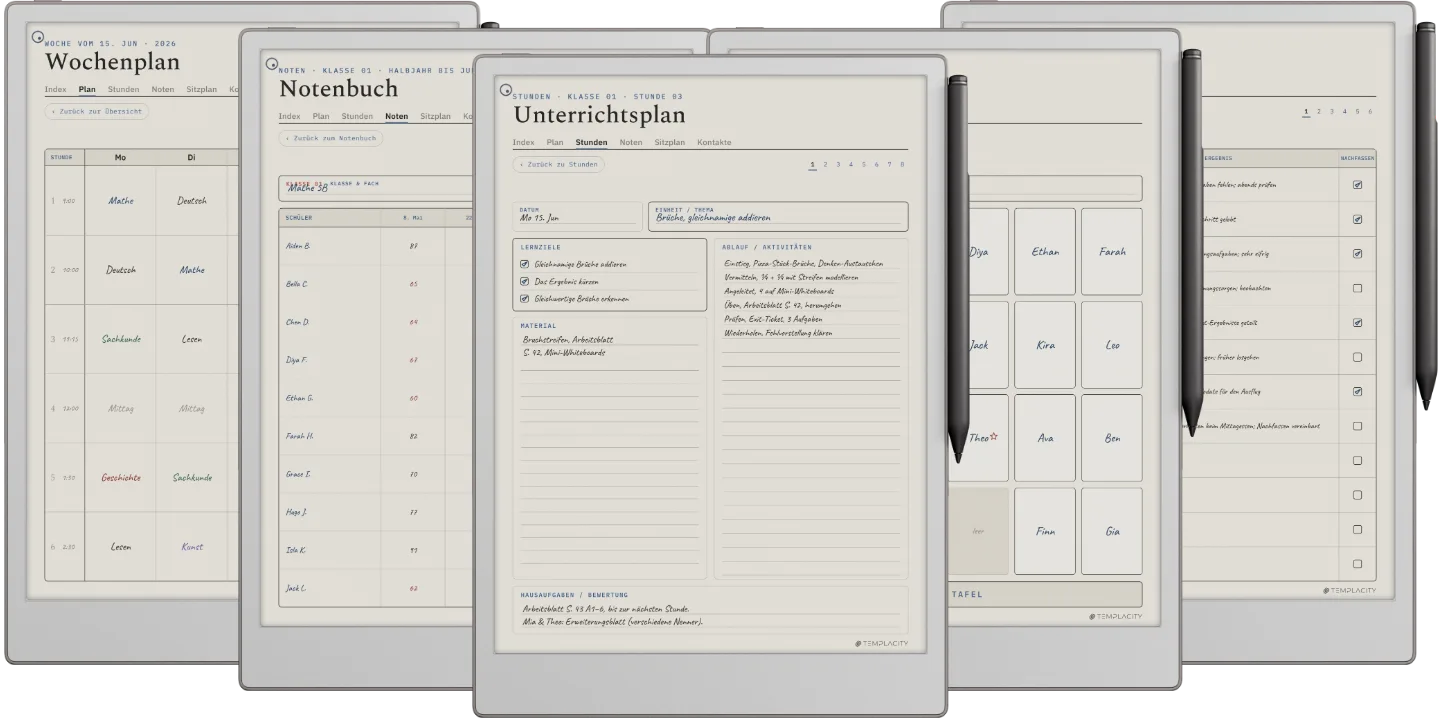Click the Templacity logo below the Tafel bar

point(1115,617)
